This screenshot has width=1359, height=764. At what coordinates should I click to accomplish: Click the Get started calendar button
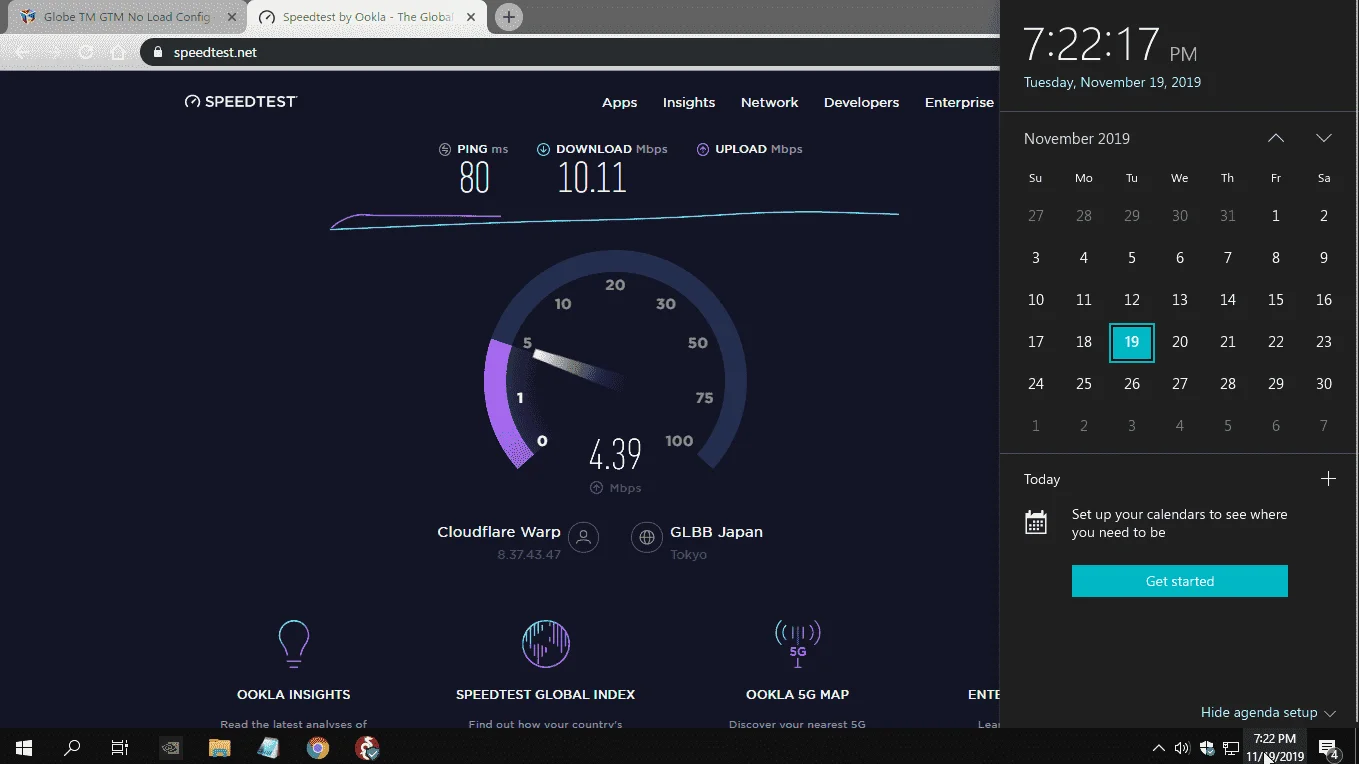[1180, 581]
